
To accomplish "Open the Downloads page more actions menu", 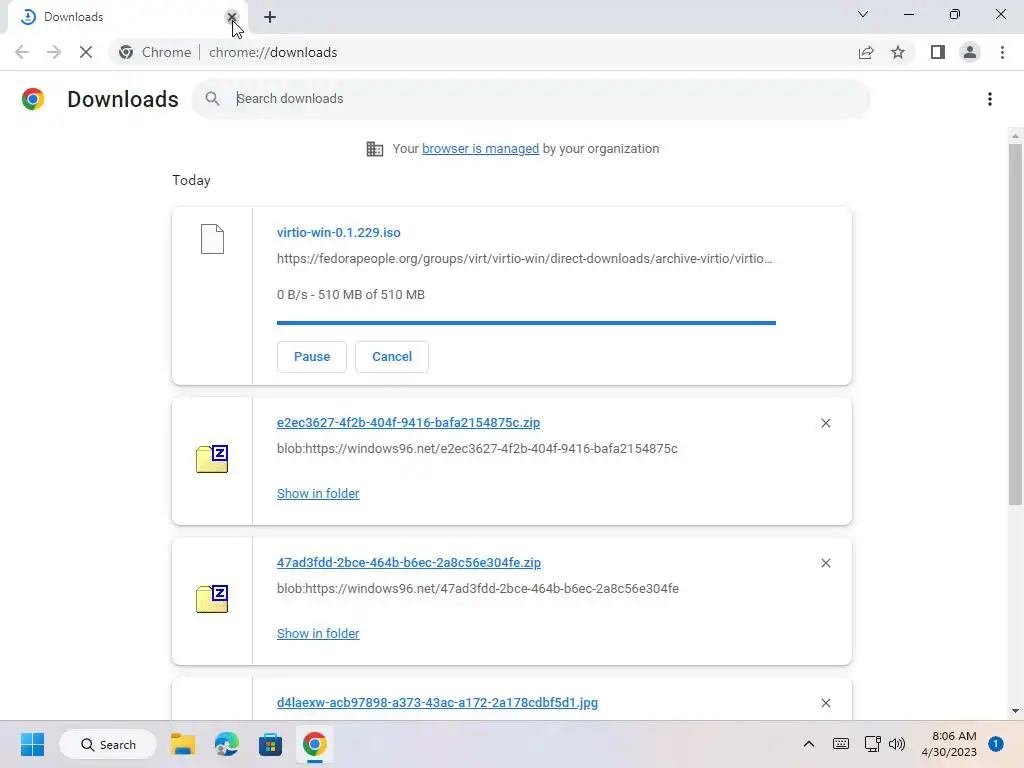I will tap(990, 99).
